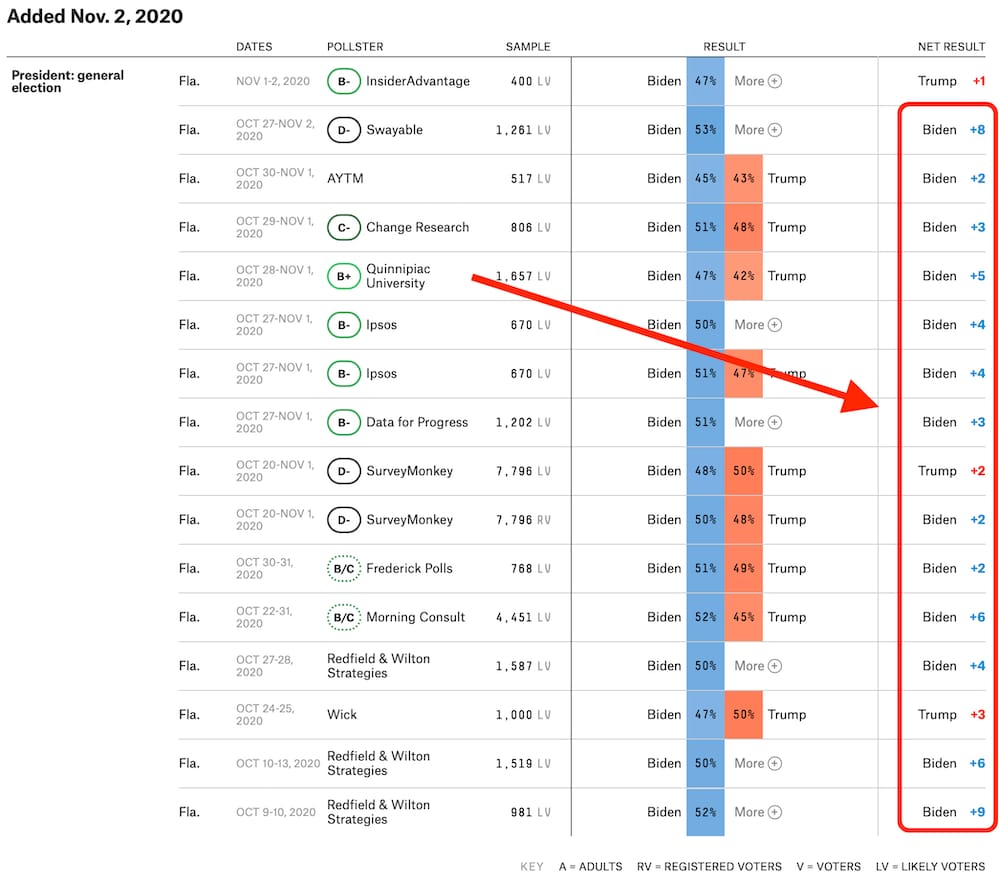Click the DATES column header
The width and height of the screenshot is (1000, 882).
click(x=254, y=47)
